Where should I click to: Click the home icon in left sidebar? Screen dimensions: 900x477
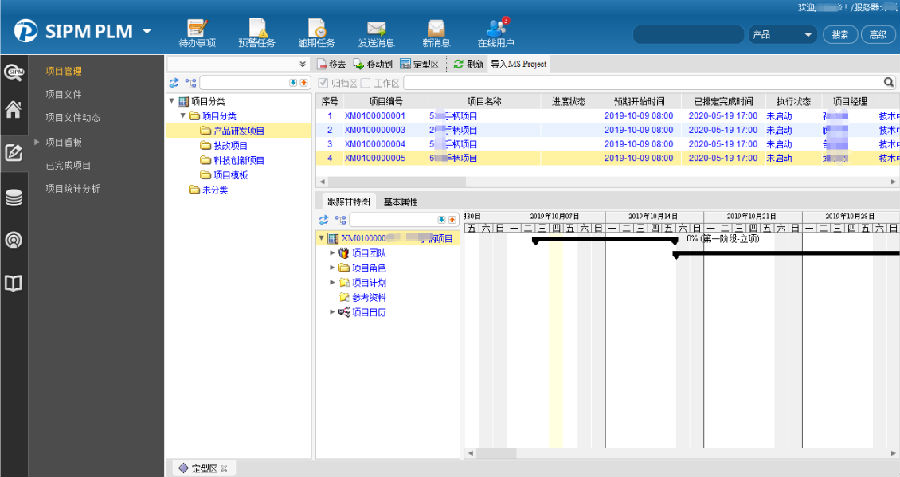point(14,110)
